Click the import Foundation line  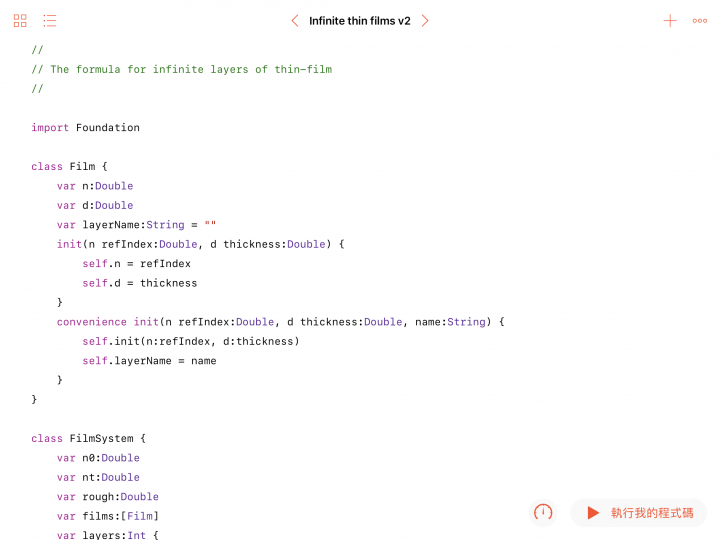85,128
